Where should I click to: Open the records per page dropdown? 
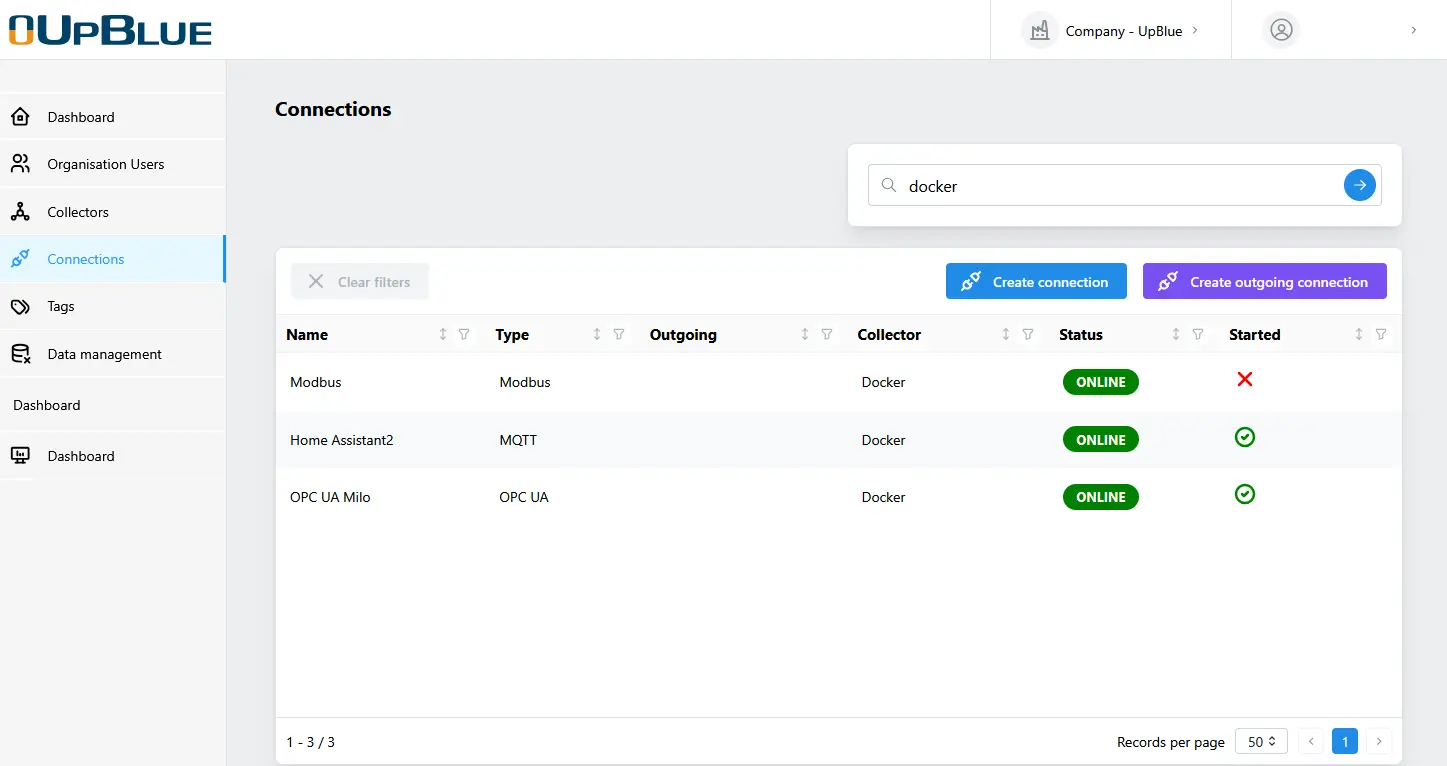[1262, 742]
